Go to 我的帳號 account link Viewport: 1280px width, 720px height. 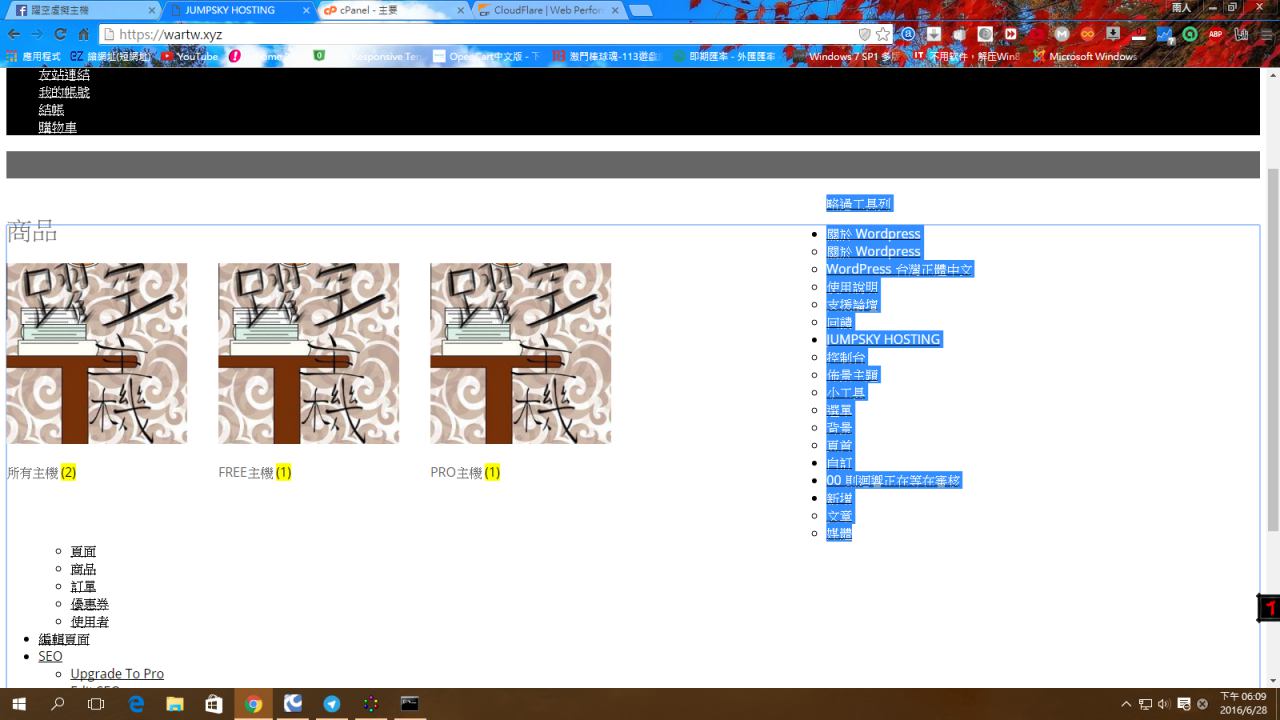64,92
